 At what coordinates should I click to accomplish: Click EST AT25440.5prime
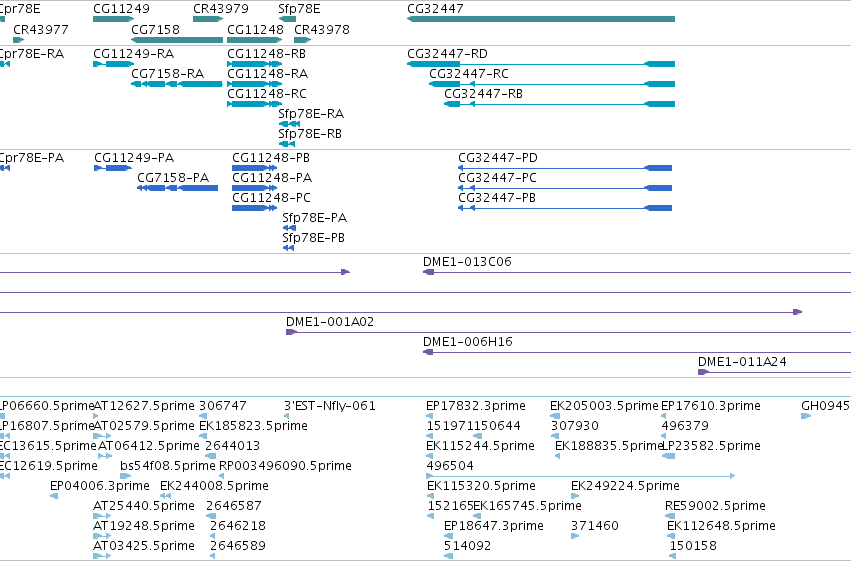(x=102, y=517)
